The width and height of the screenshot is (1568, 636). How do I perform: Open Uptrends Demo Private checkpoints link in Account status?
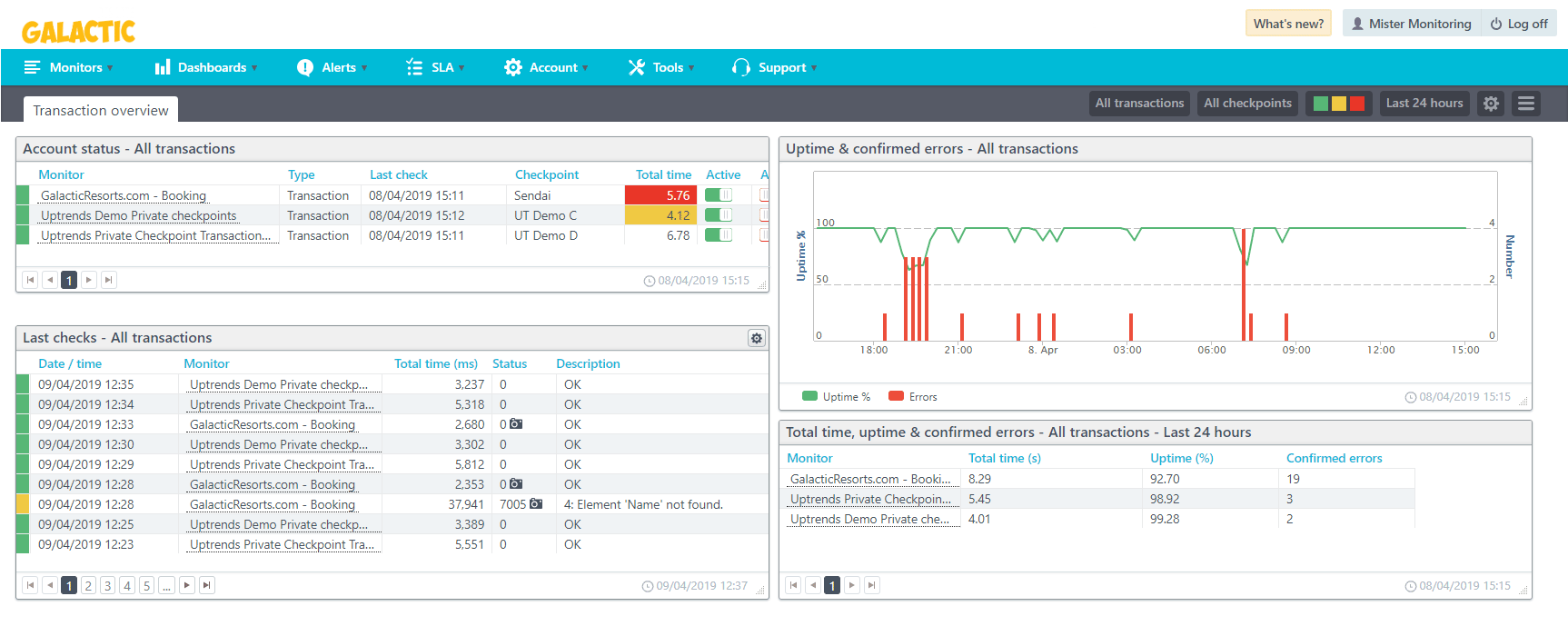138,215
